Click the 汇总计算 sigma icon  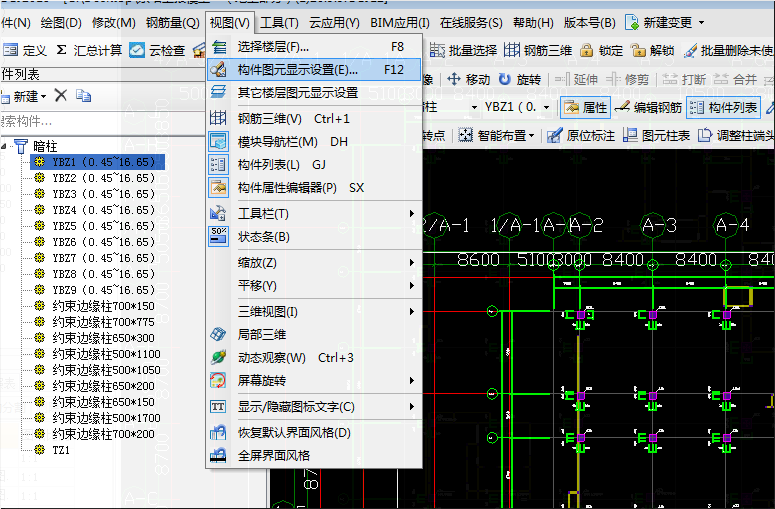pos(61,50)
